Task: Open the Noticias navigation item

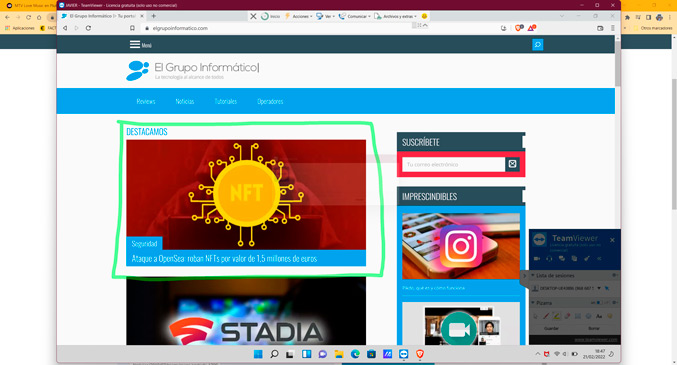Action: [185, 102]
